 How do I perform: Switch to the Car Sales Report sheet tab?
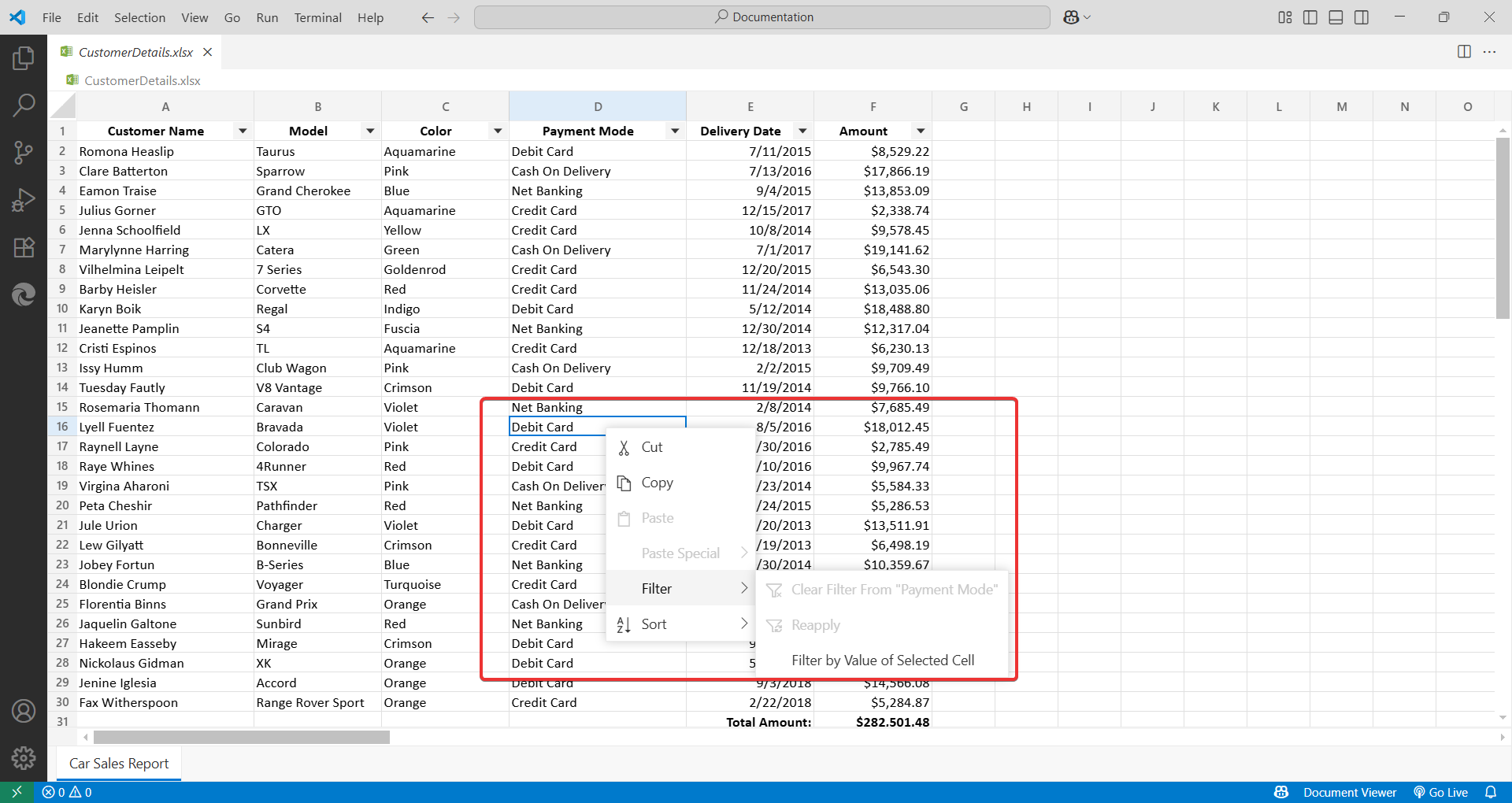coord(119,763)
